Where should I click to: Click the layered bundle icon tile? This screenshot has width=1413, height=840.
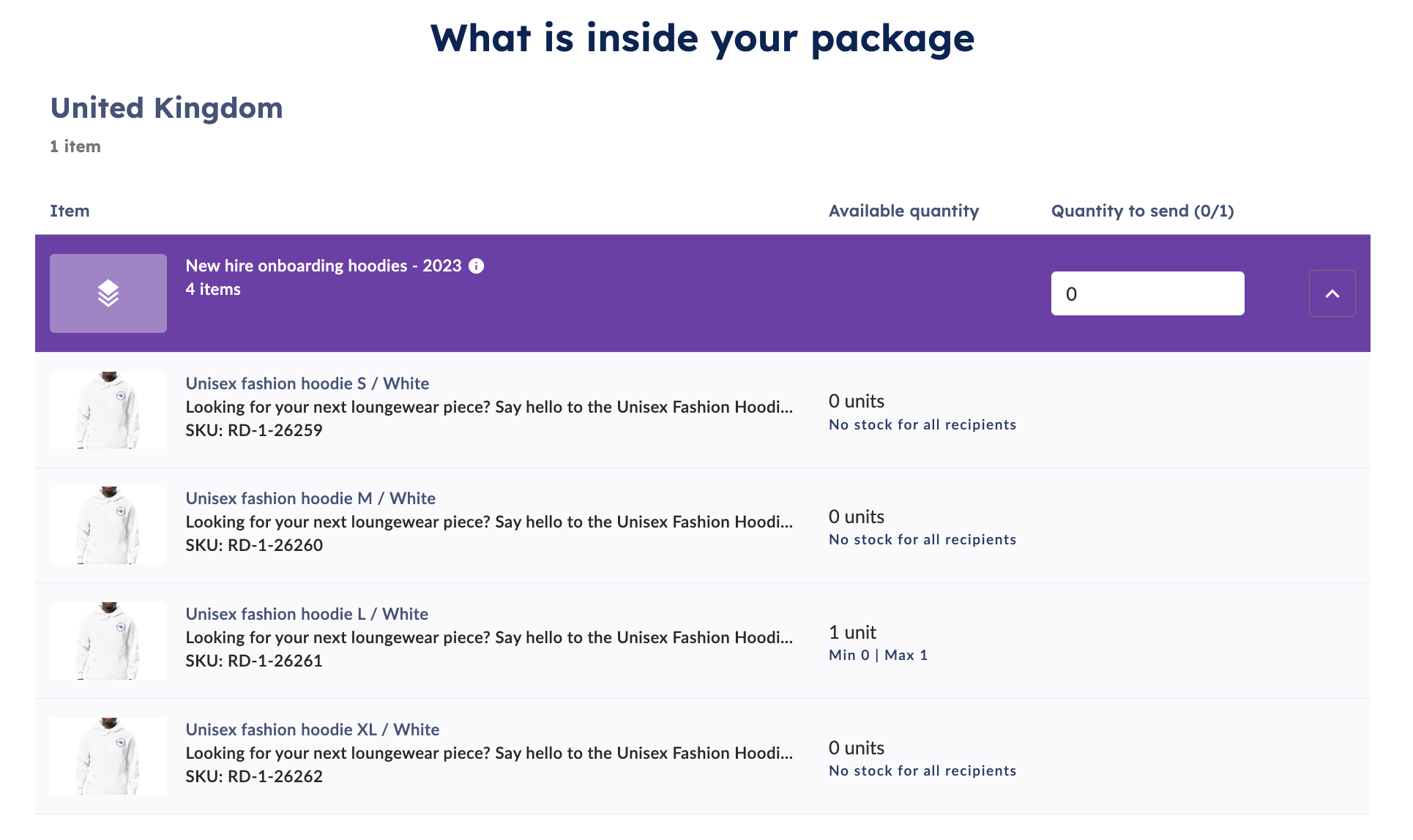tap(108, 293)
